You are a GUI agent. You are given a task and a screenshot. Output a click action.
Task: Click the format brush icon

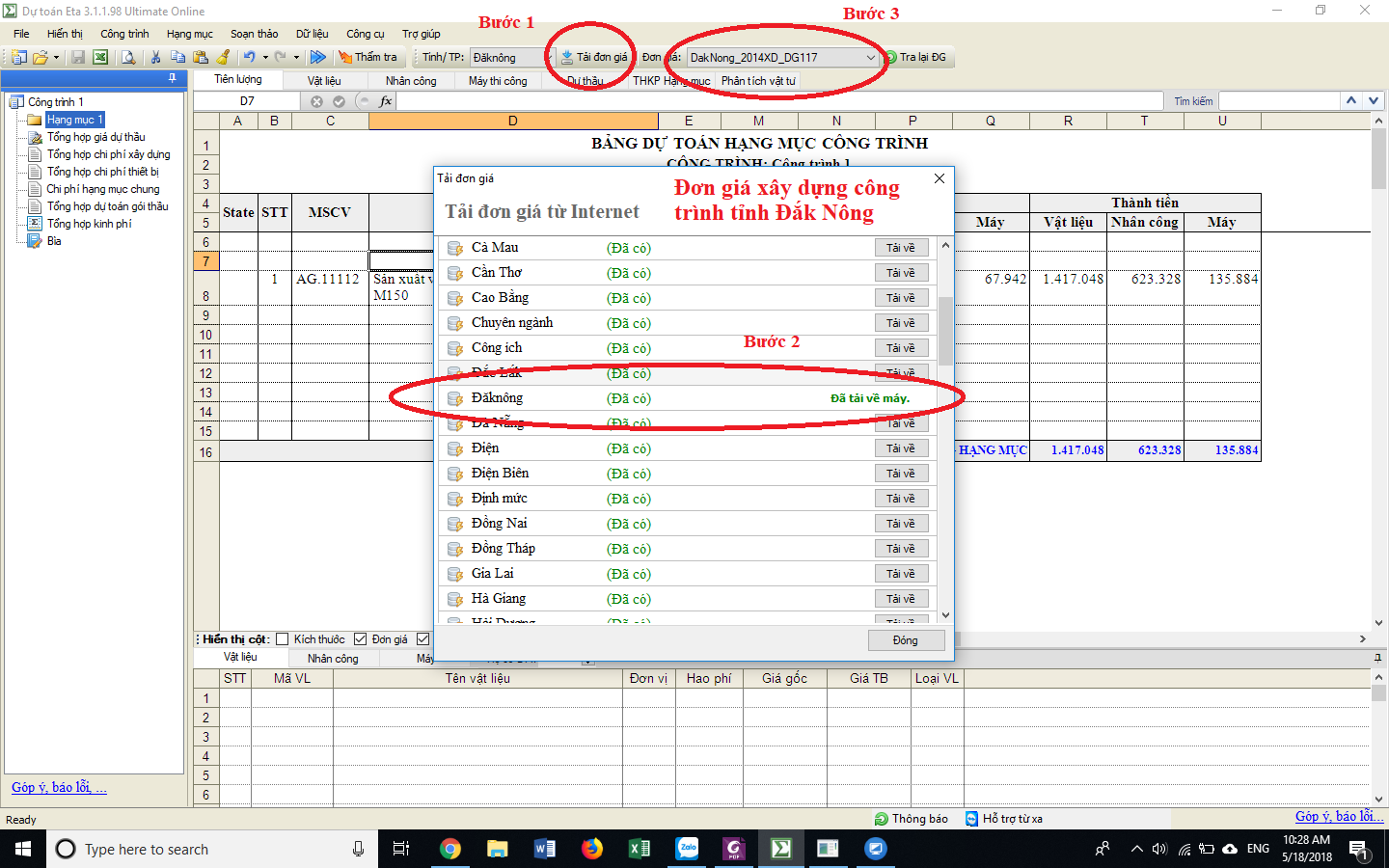[x=223, y=58]
